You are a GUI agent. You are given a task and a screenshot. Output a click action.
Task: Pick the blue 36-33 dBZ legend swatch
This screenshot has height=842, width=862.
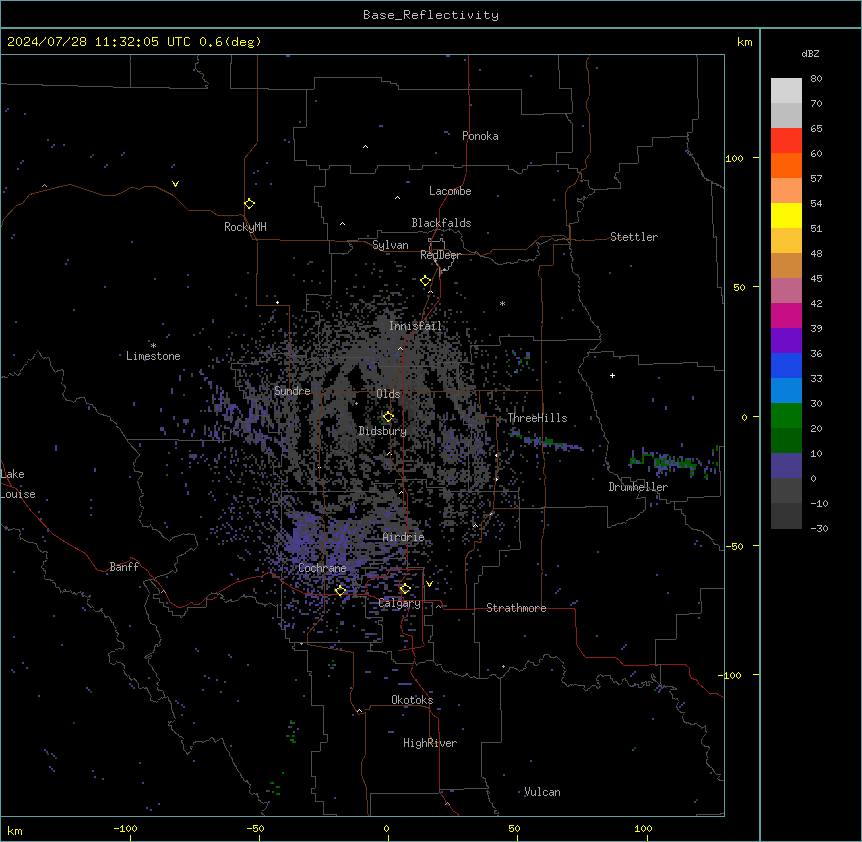click(x=786, y=365)
